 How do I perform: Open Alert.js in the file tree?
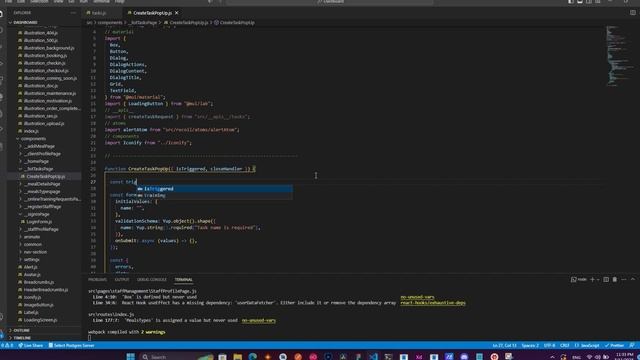pyautogui.click(x=31, y=267)
